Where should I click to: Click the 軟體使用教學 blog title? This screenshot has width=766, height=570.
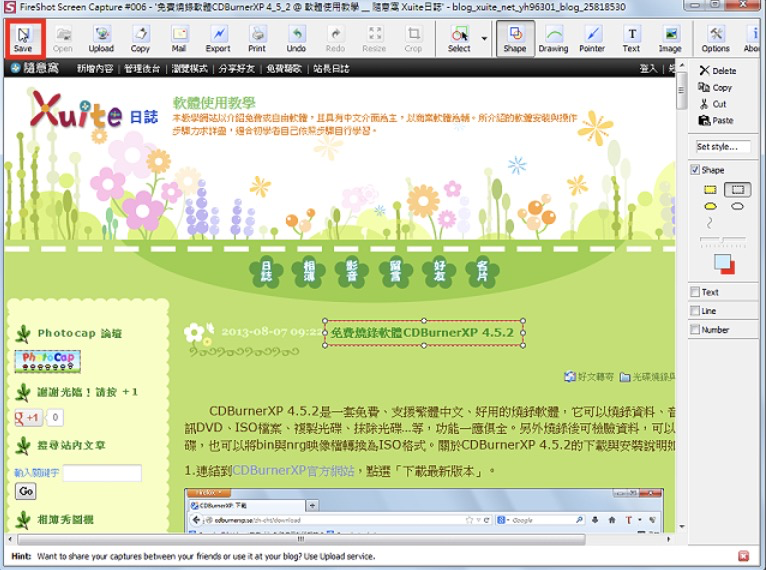pyautogui.click(x=214, y=103)
